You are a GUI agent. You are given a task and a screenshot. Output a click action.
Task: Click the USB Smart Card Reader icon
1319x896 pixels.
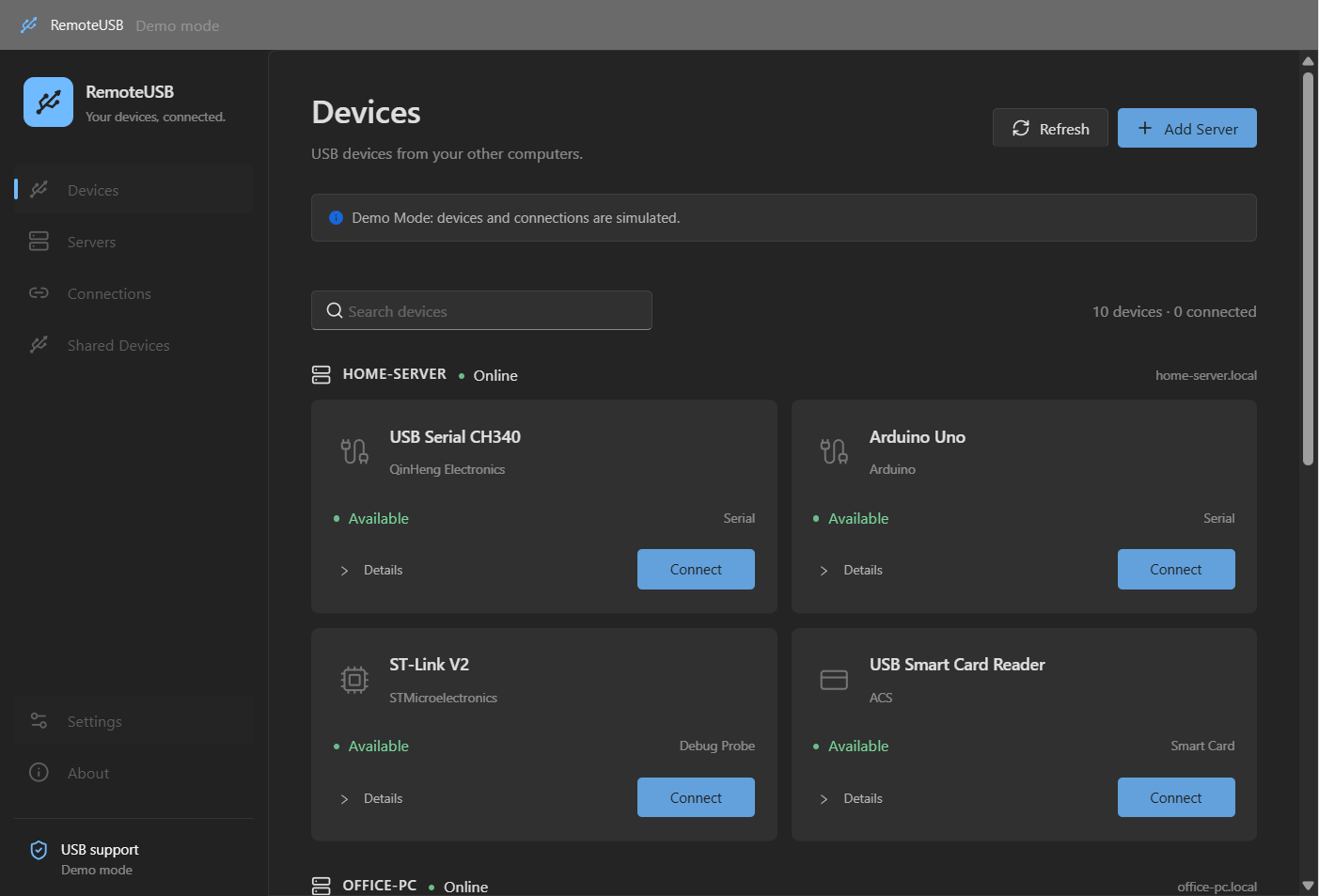[834, 680]
